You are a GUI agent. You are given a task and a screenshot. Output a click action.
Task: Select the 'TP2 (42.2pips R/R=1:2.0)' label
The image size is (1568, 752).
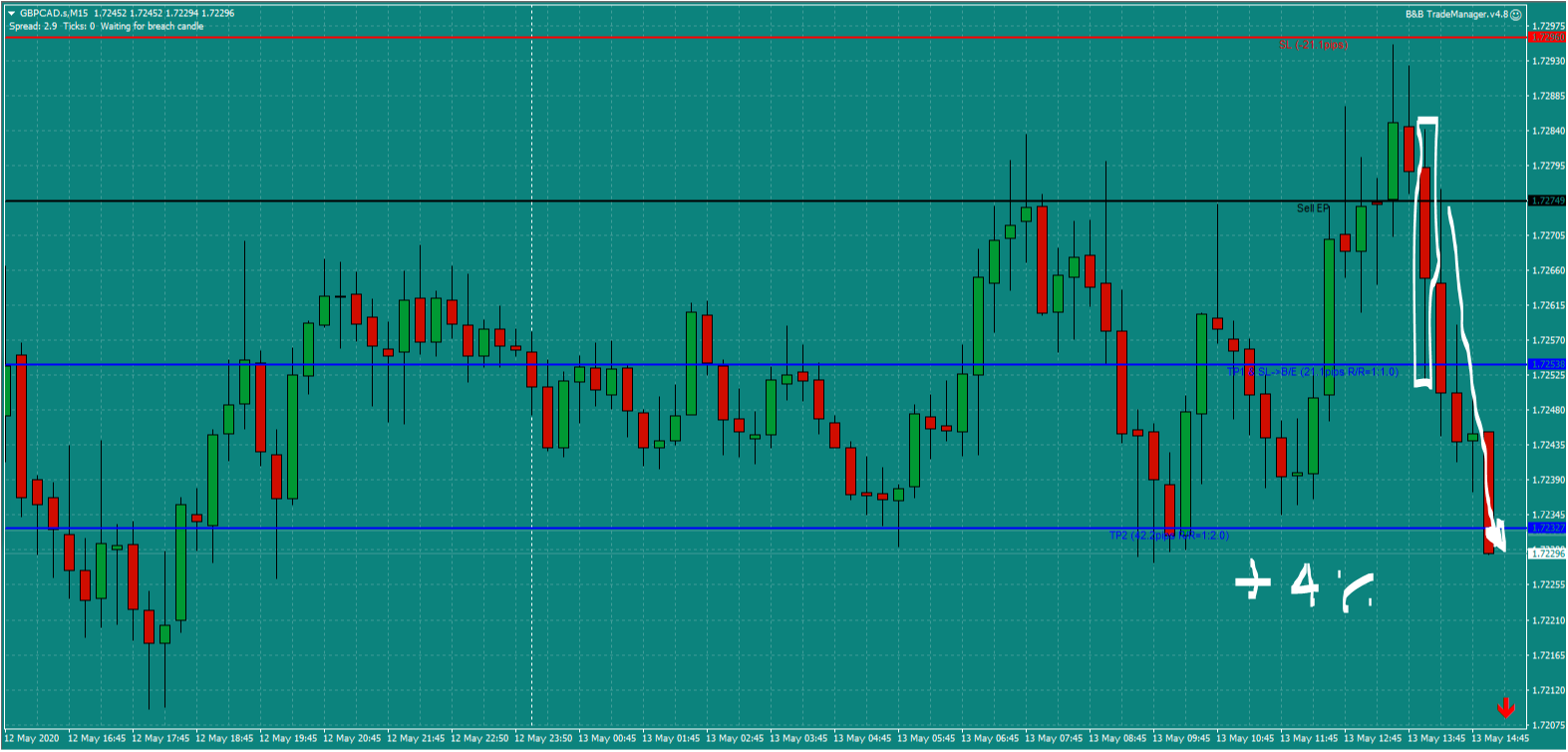point(1168,536)
